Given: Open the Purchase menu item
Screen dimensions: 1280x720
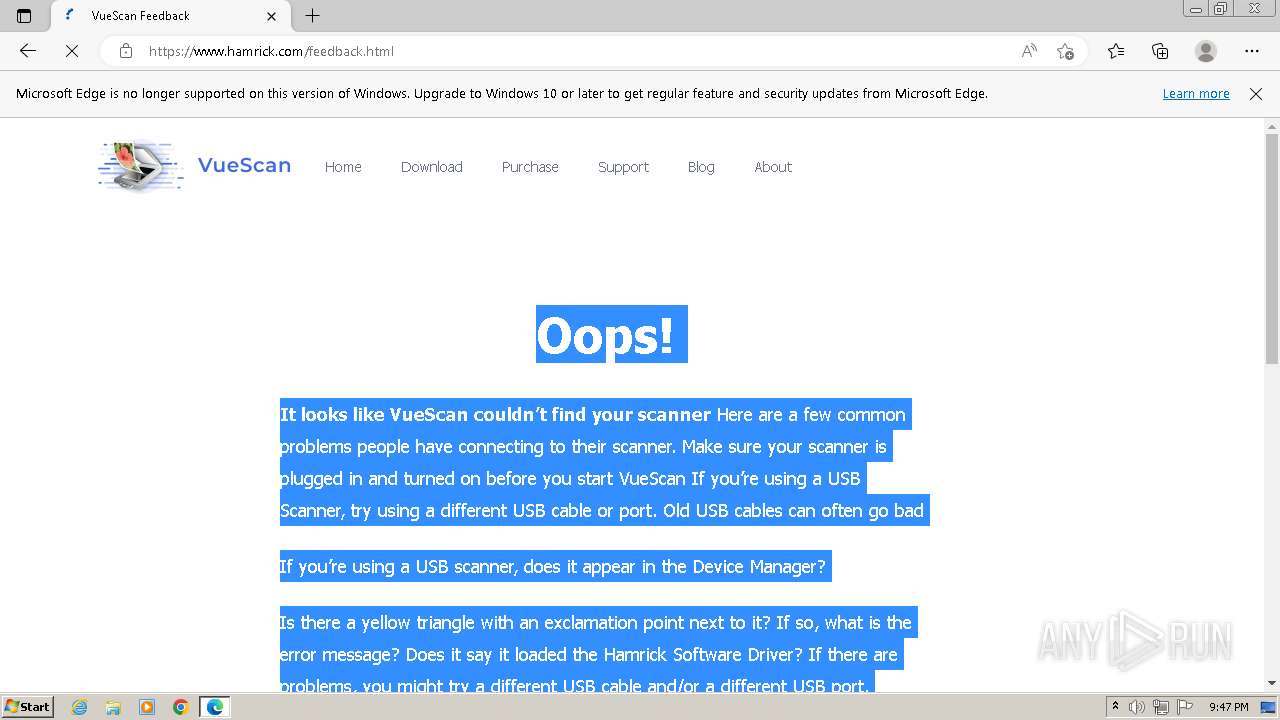Looking at the screenshot, I should click(x=530, y=167).
